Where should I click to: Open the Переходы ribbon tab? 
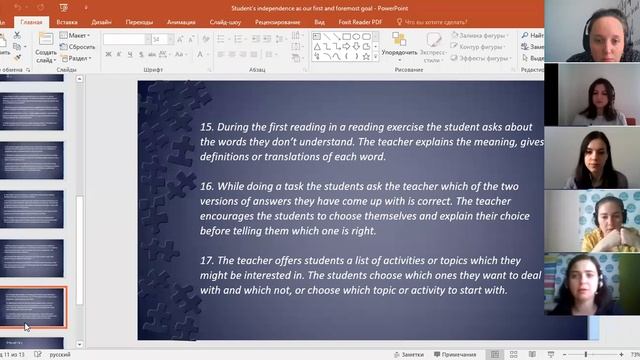tap(139, 22)
